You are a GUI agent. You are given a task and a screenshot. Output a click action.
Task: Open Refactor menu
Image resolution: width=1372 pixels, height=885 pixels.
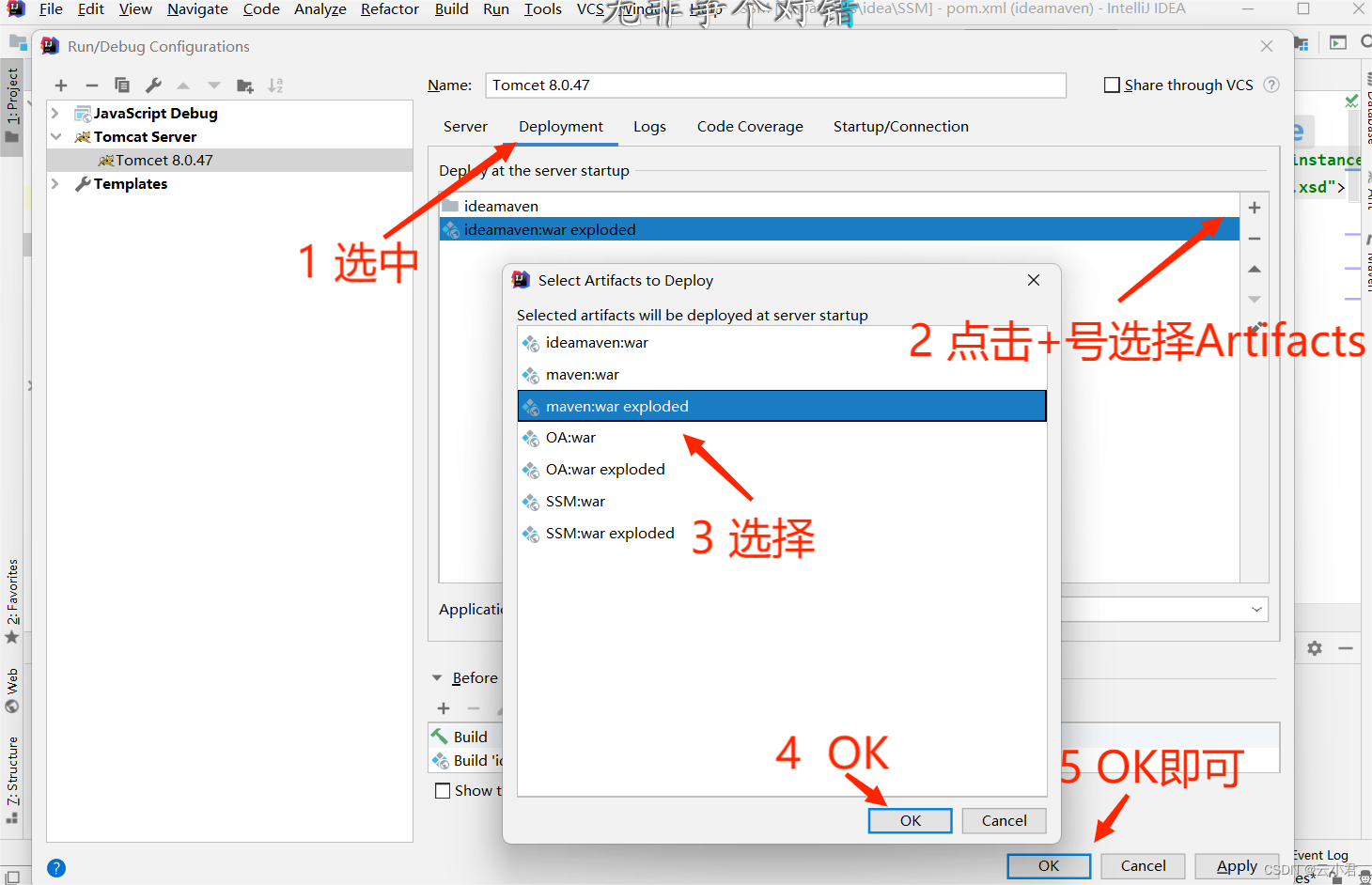pos(390,9)
